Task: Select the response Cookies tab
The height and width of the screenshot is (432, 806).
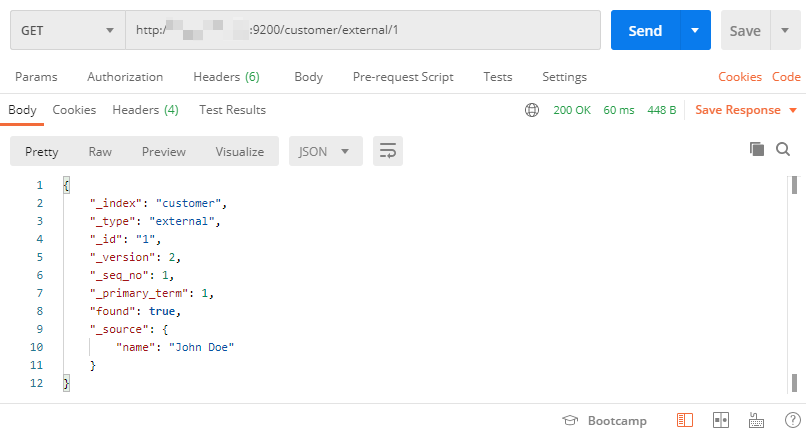Action: point(74,110)
